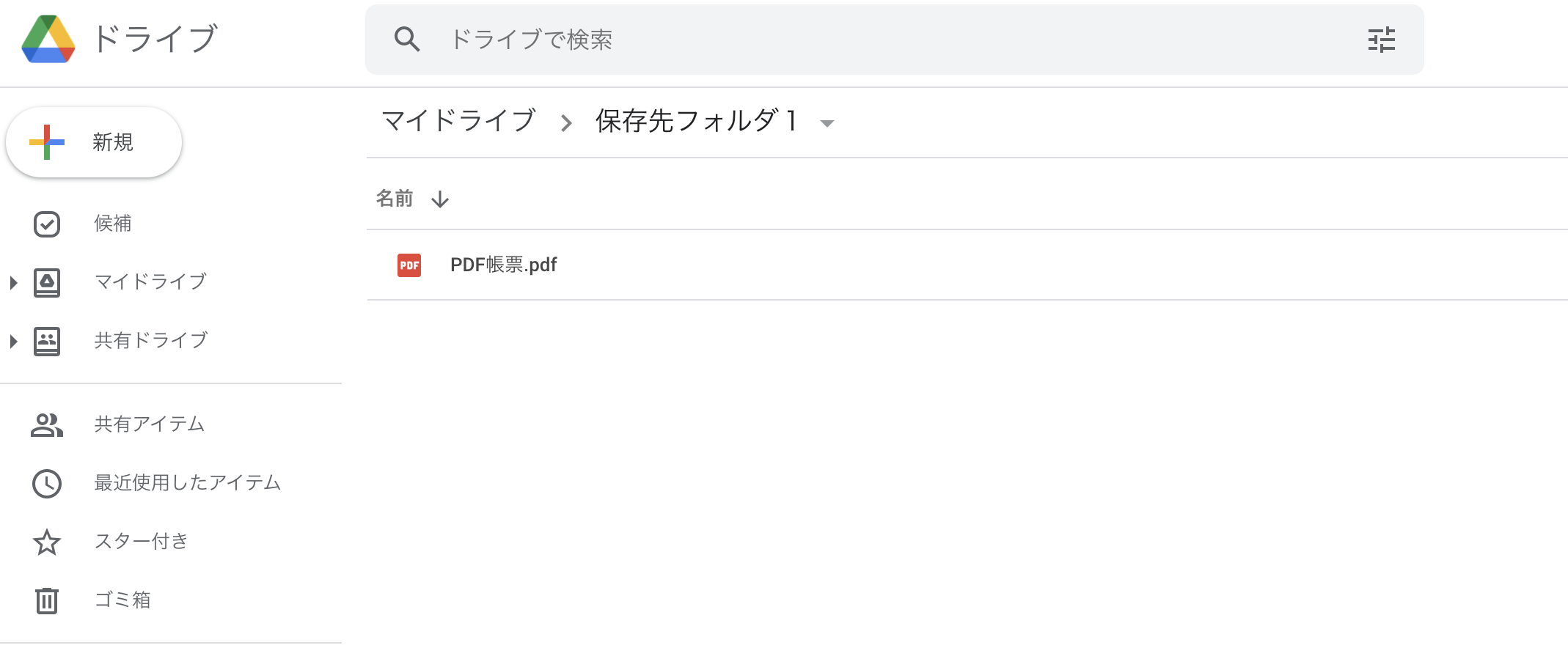Click the マイドライブ sidebar icon
Screen dimensions: 1568x670
click(47, 281)
